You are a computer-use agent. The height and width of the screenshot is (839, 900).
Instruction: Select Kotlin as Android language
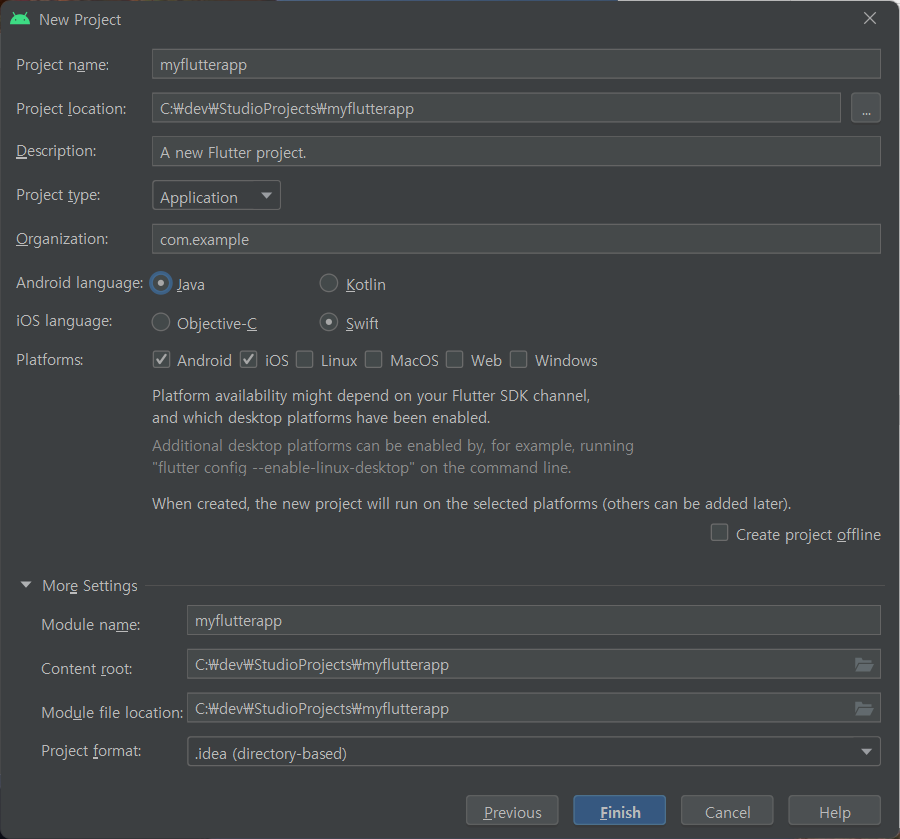tap(328, 283)
